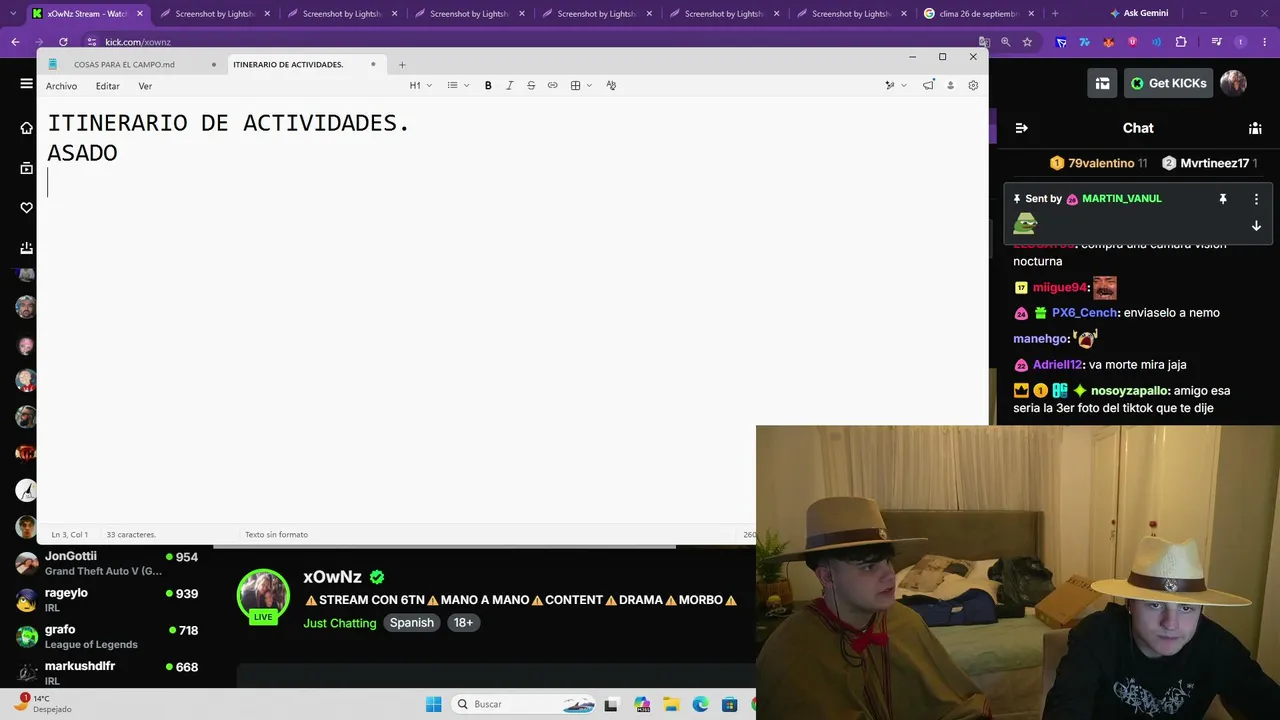This screenshot has width=1280, height=720.
Task: Open a new Chrome tab
Action: [x=1055, y=14]
